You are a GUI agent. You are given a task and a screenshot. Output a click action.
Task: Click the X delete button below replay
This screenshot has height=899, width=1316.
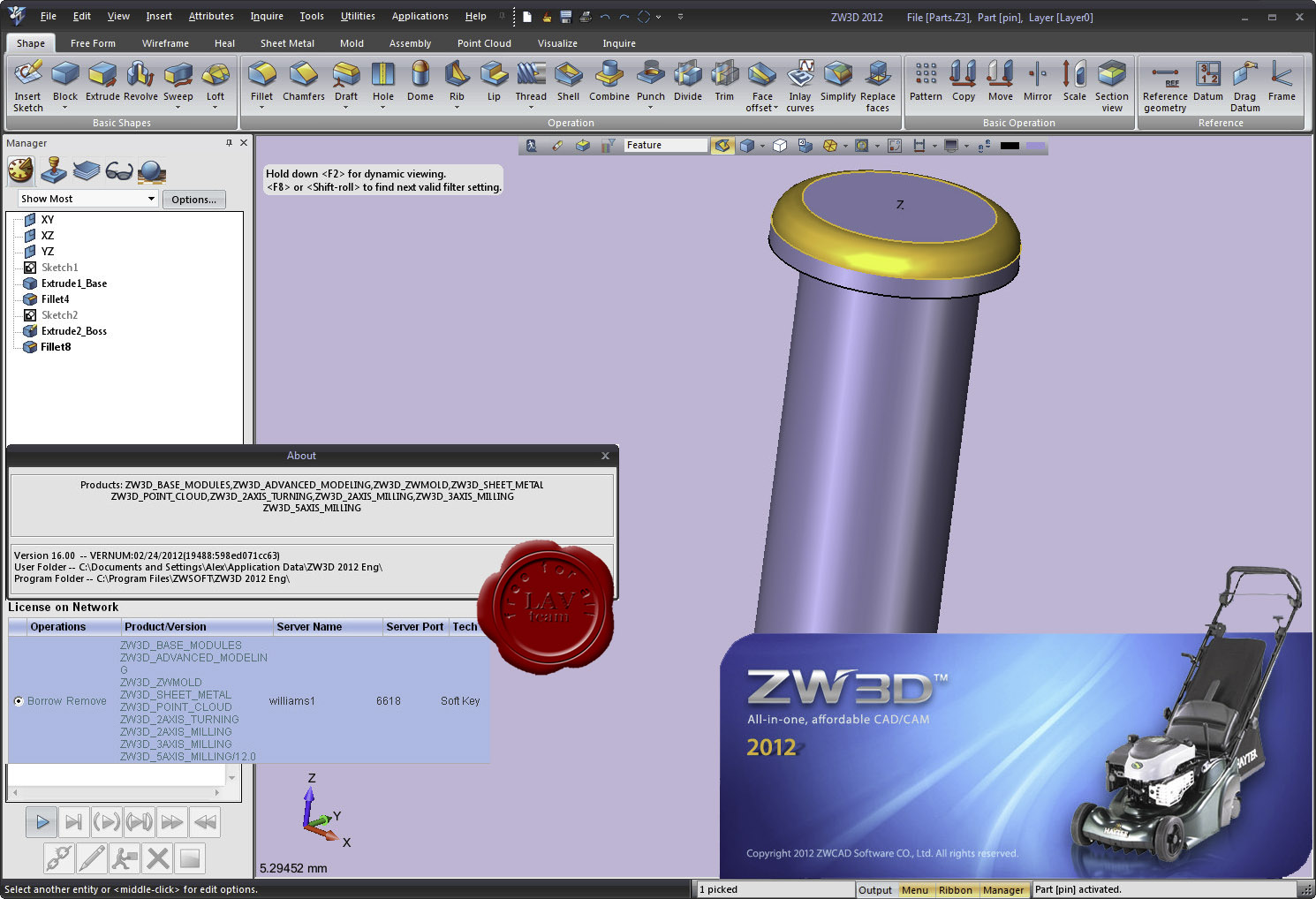click(157, 857)
